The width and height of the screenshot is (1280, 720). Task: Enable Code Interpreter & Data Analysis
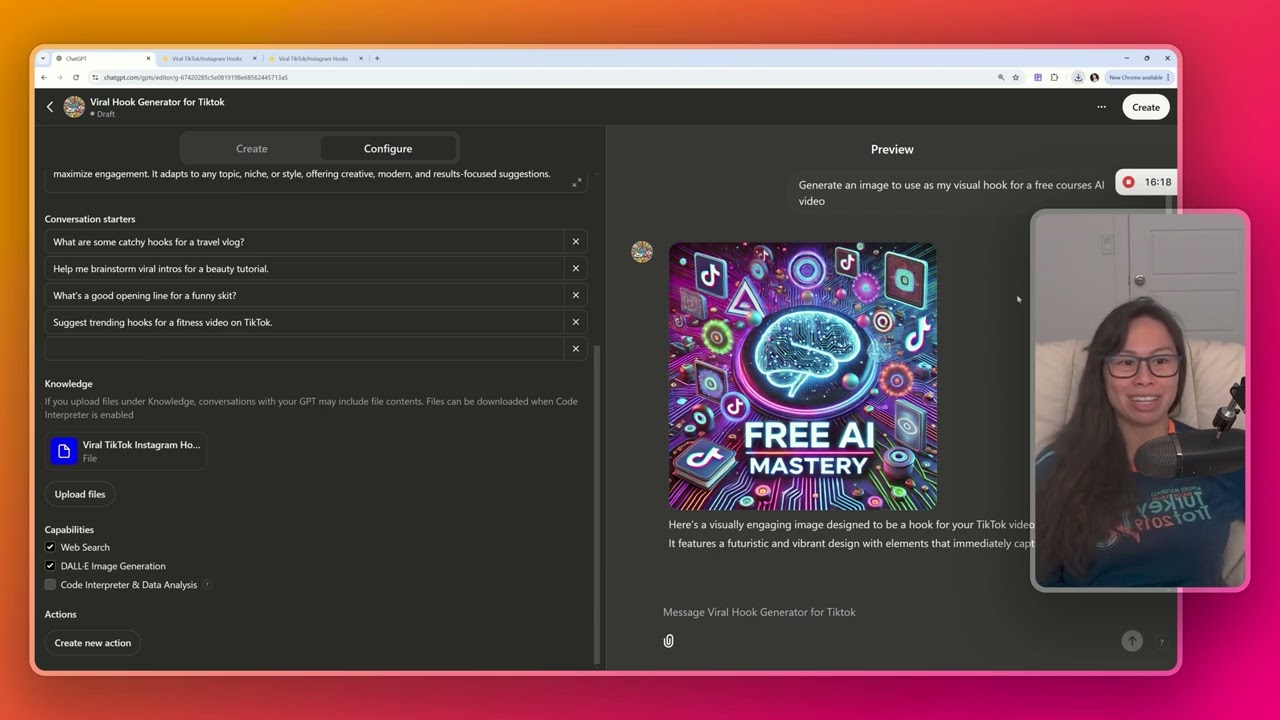(x=50, y=585)
